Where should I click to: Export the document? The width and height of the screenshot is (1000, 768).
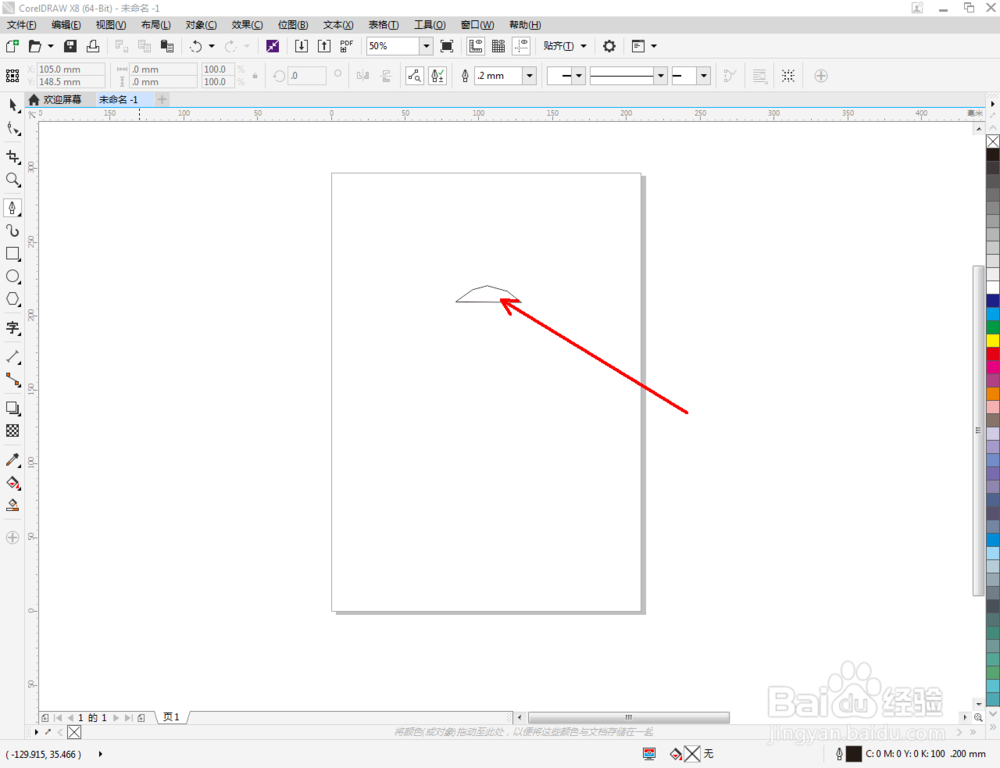[x=324, y=46]
